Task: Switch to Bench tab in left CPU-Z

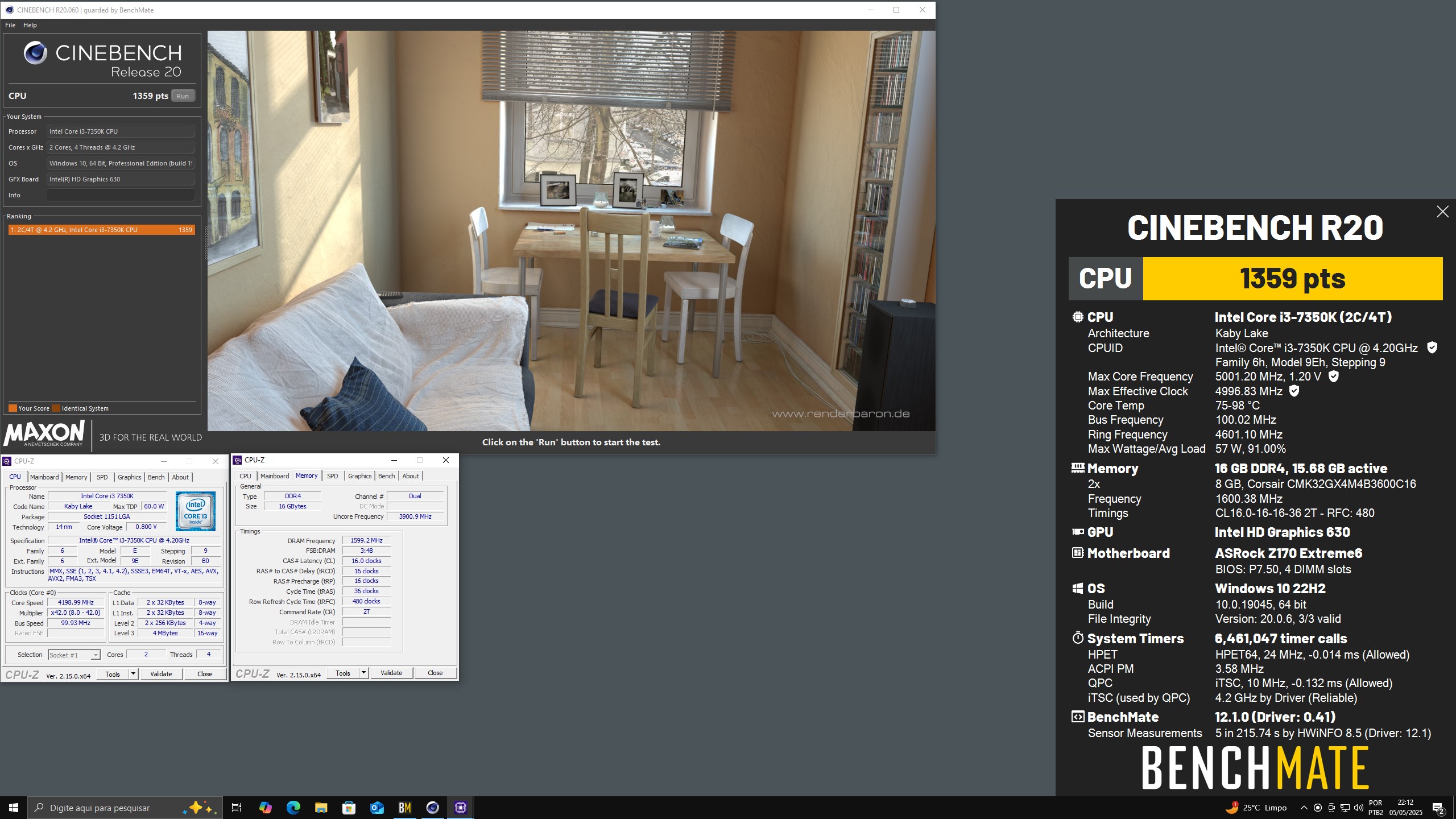Action: click(156, 477)
